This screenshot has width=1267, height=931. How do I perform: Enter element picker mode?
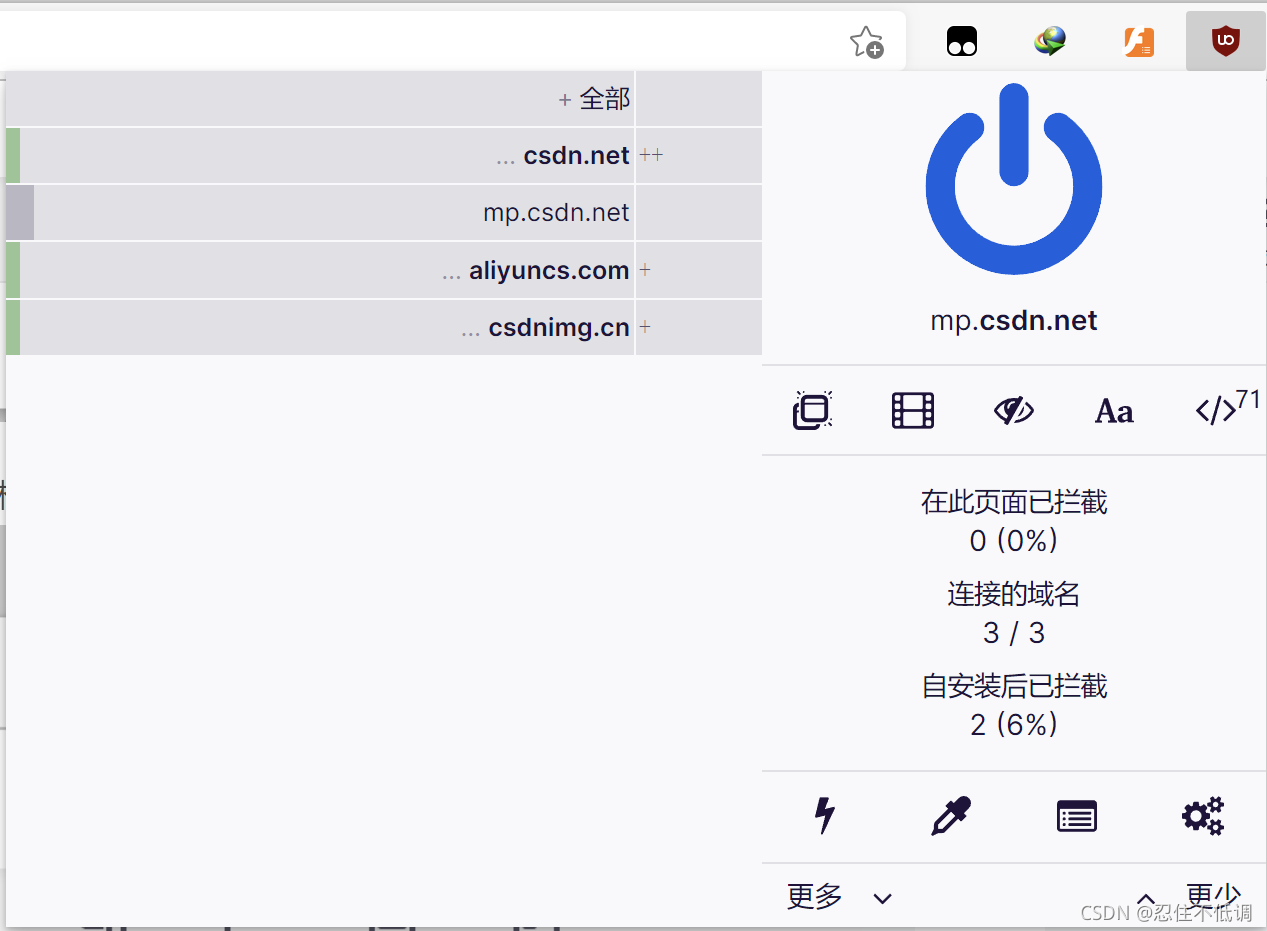[x=951, y=816]
